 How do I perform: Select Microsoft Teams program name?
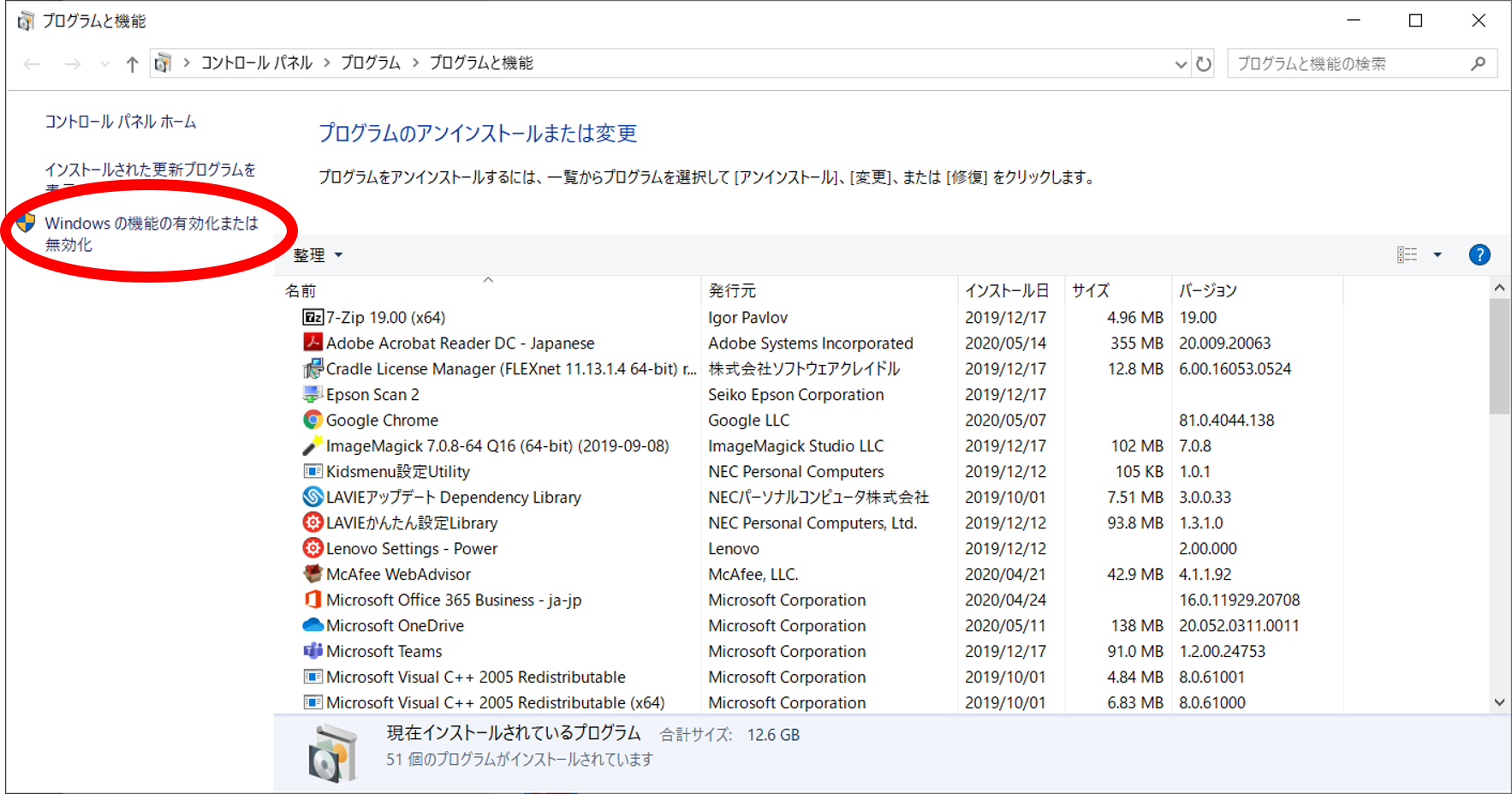pyautogui.click(x=384, y=651)
